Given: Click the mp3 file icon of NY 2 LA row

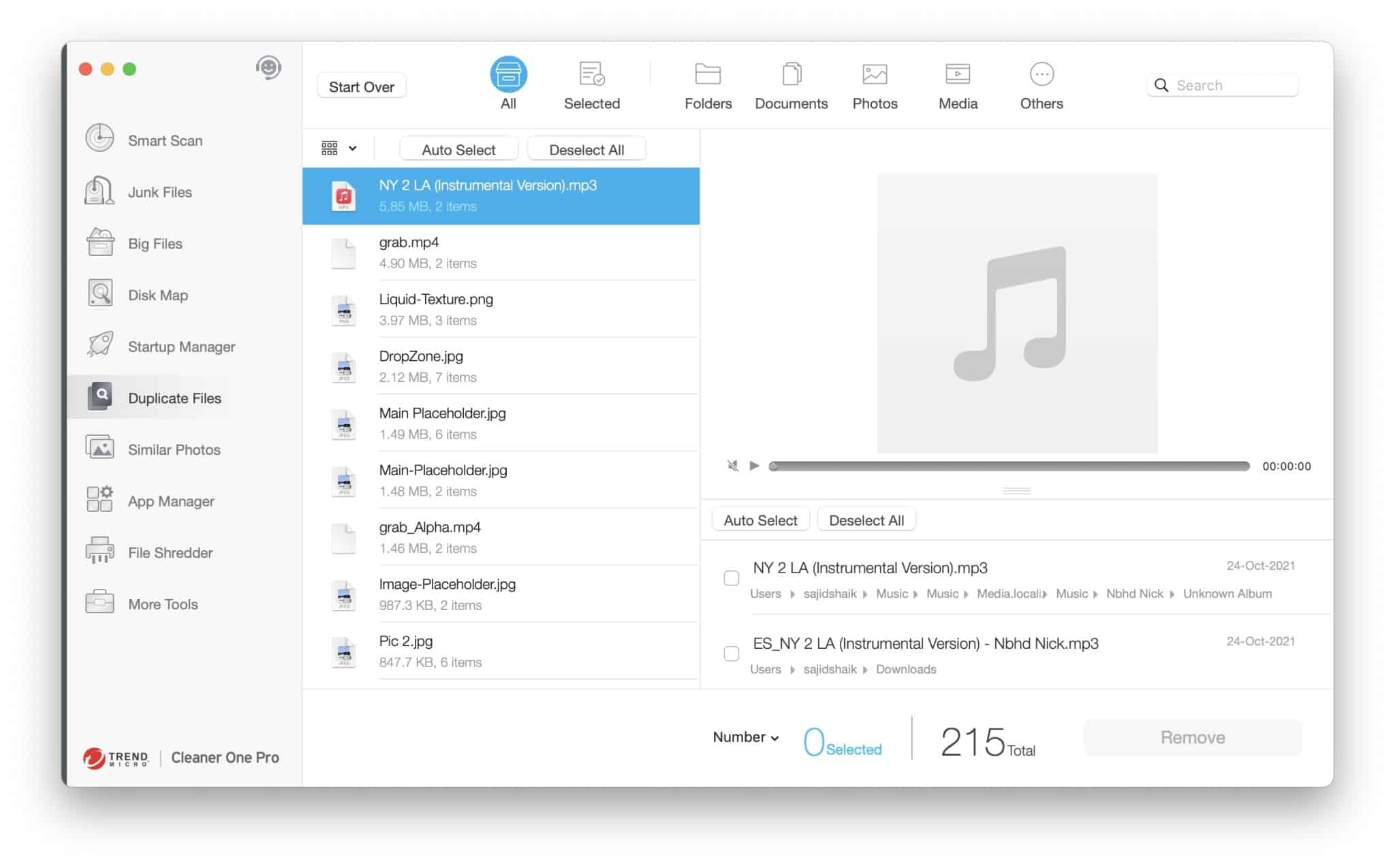Looking at the screenshot, I should [343, 196].
